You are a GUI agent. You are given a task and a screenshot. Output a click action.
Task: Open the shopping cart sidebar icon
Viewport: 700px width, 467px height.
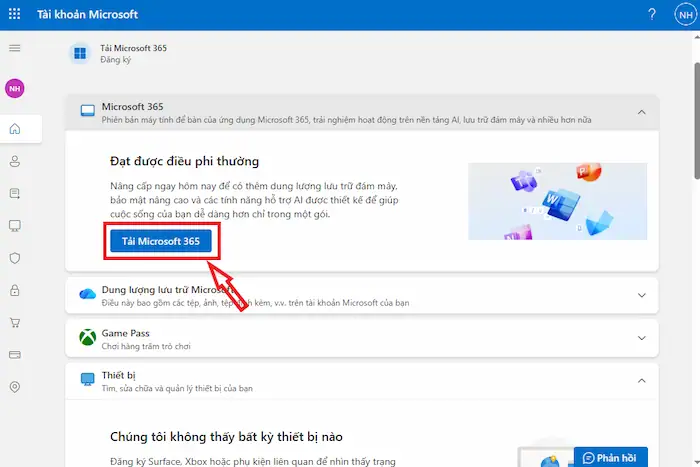tap(15, 323)
